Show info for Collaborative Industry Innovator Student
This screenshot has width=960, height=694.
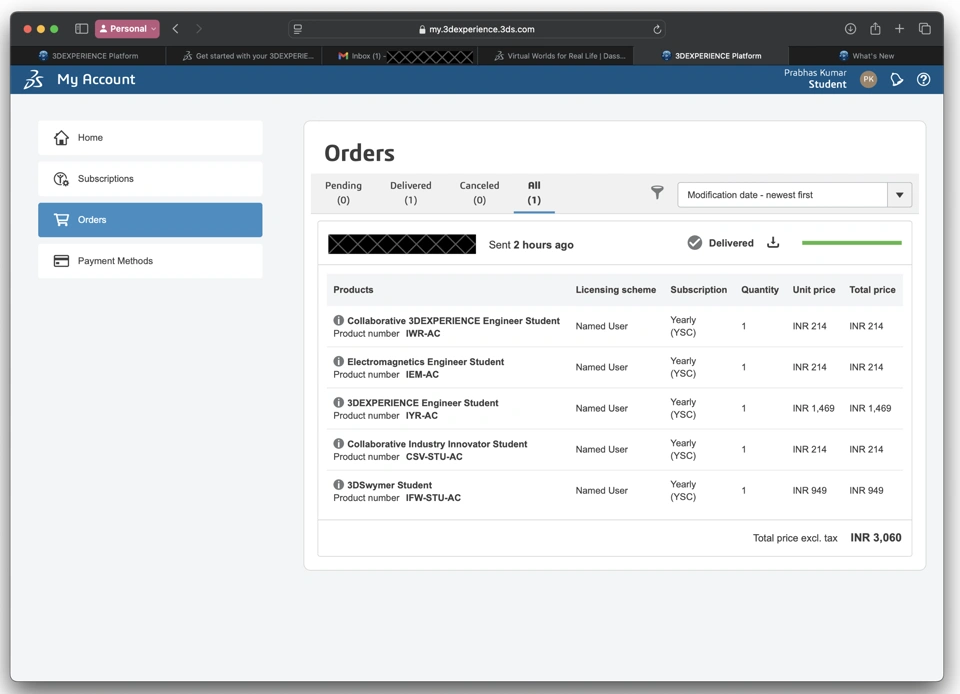click(x=338, y=443)
